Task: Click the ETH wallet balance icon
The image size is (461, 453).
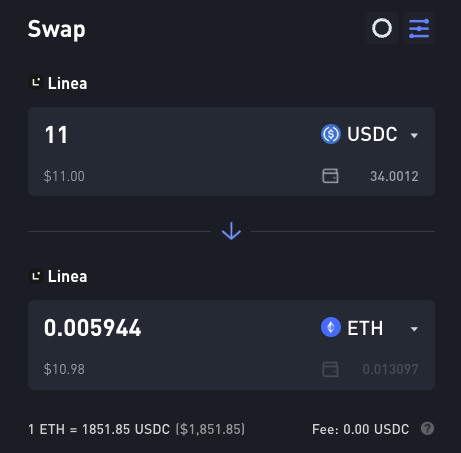Action: [x=330, y=369]
